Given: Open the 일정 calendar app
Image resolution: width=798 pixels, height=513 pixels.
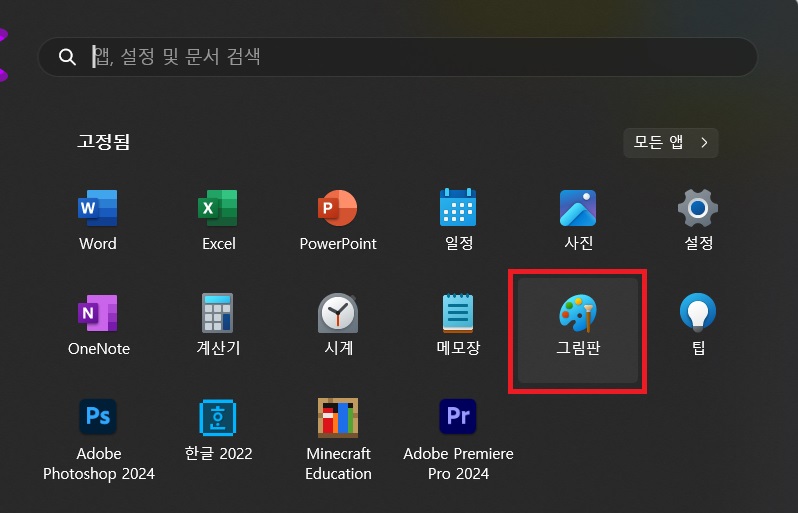Looking at the screenshot, I should [x=458, y=220].
